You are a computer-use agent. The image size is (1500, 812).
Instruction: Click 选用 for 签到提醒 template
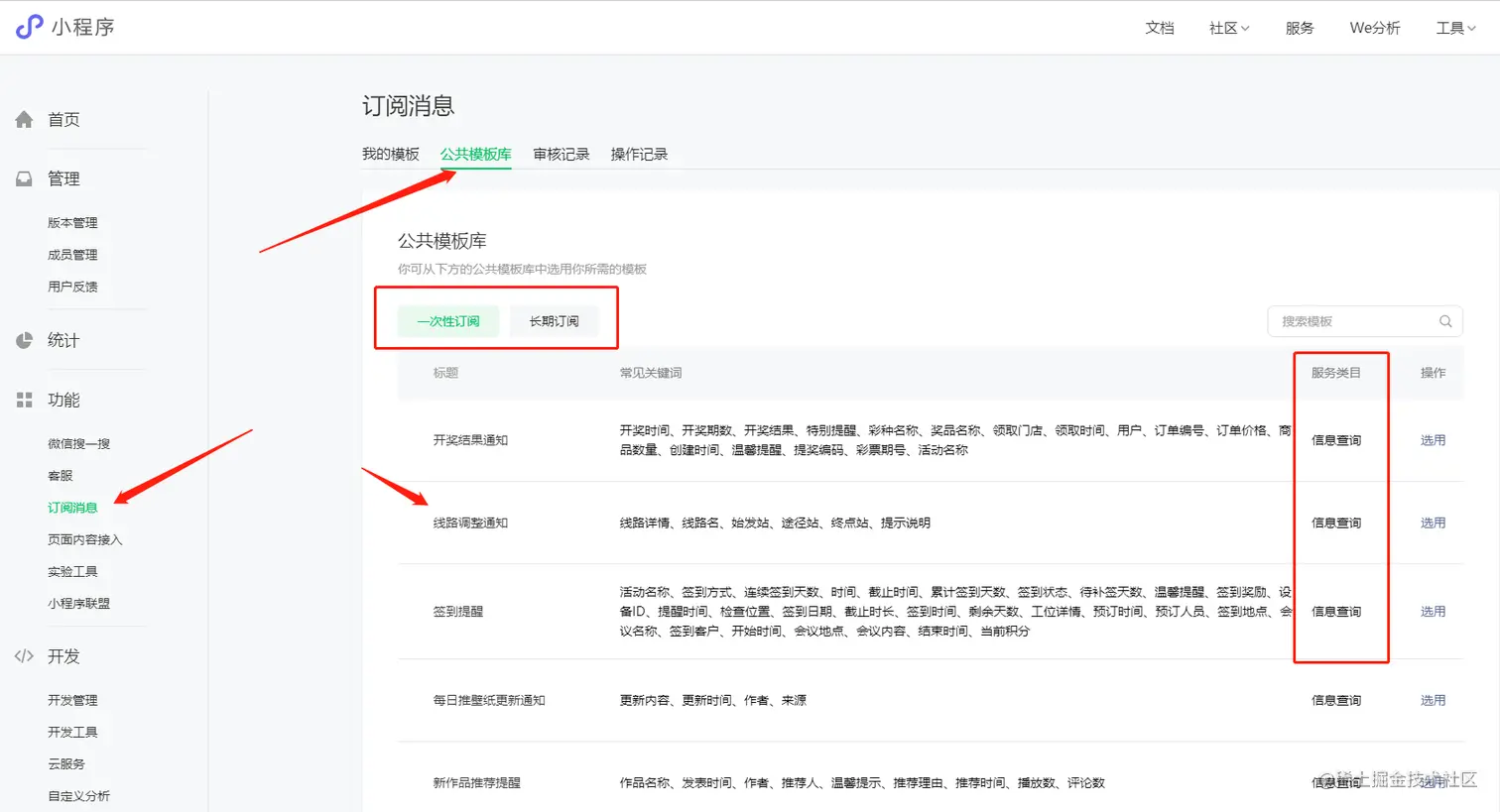[x=1433, y=612]
